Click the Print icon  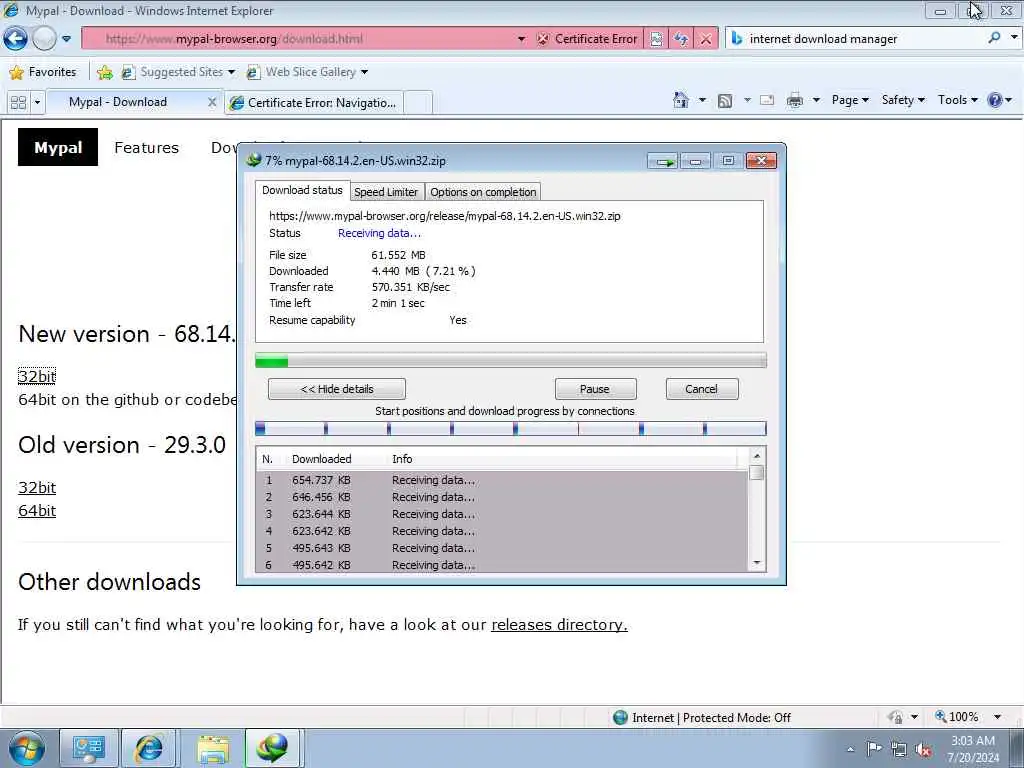pyautogui.click(x=795, y=101)
